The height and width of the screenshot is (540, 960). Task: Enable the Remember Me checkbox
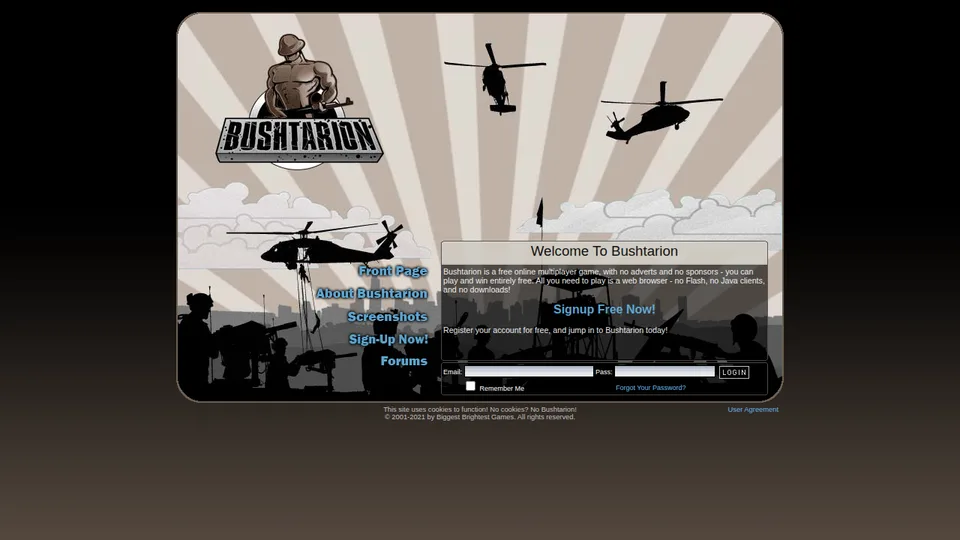click(470, 386)
